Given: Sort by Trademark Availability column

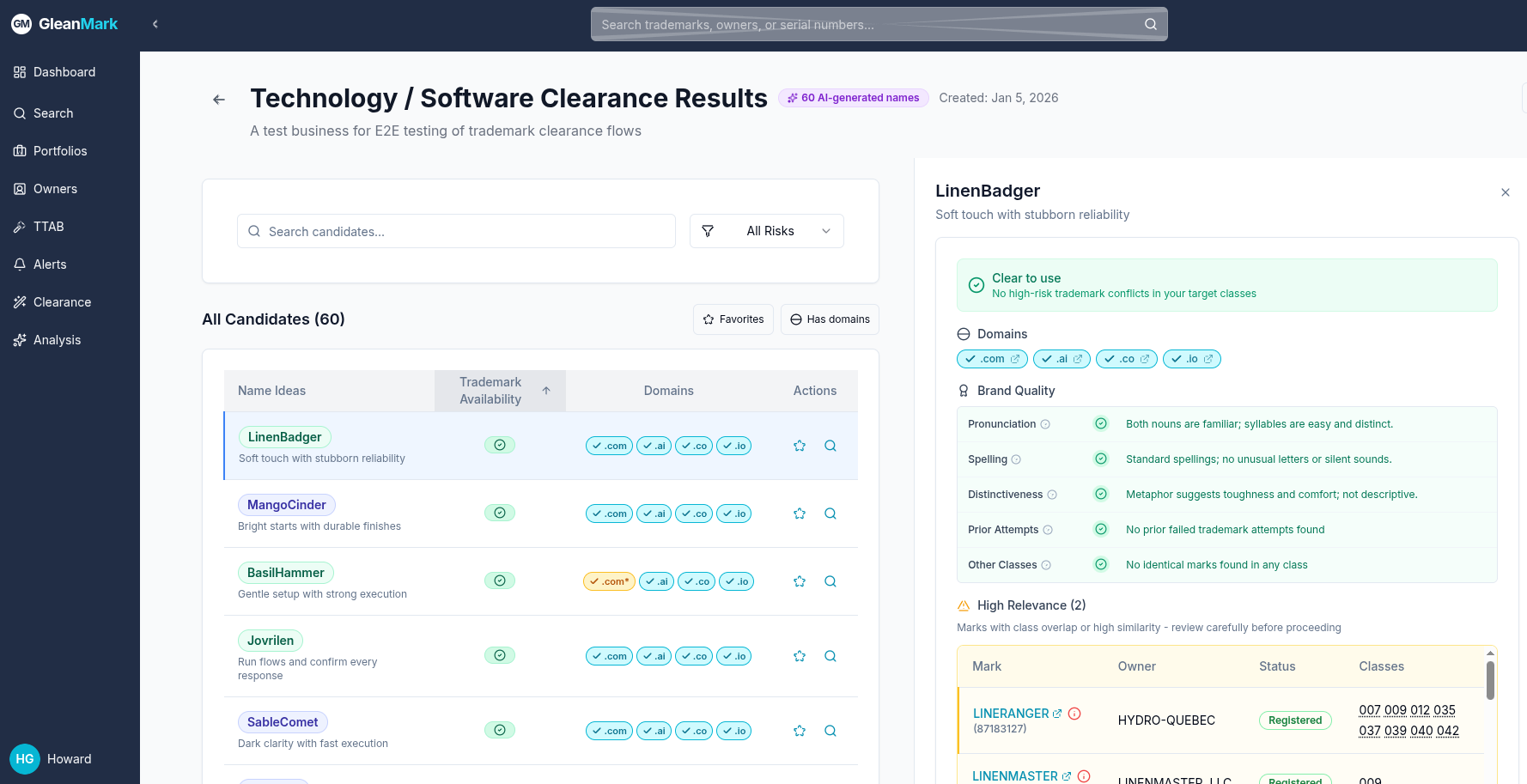Looking at the screenshot, I should [x=500, y=391].
